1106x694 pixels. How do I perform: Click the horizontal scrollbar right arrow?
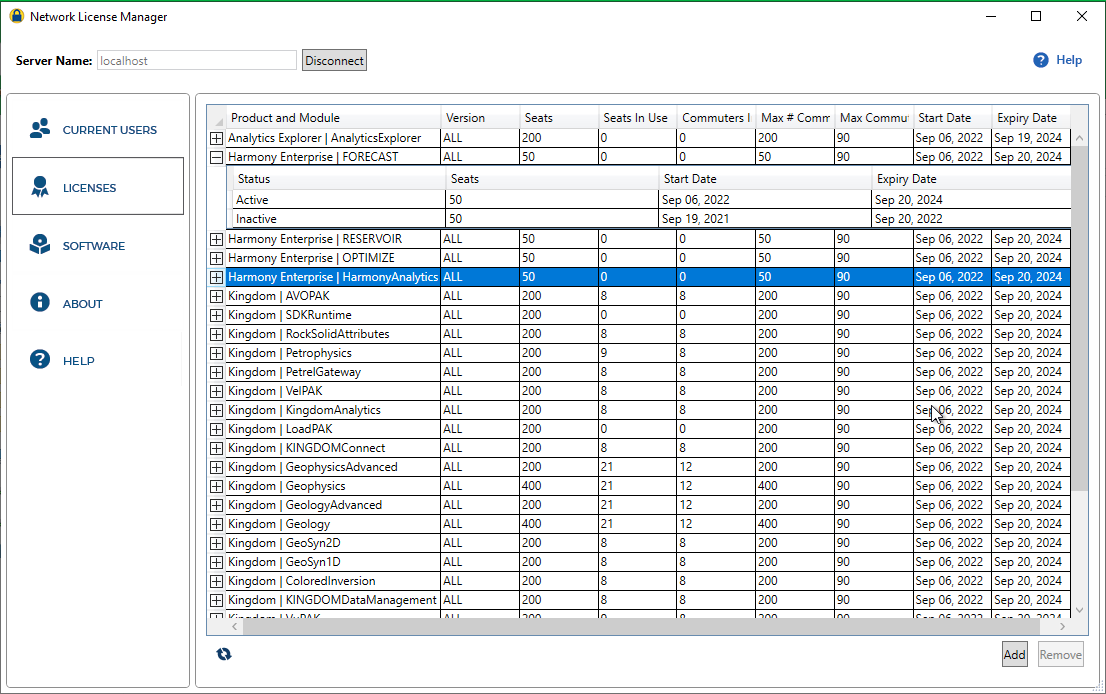pos(1062,626)
